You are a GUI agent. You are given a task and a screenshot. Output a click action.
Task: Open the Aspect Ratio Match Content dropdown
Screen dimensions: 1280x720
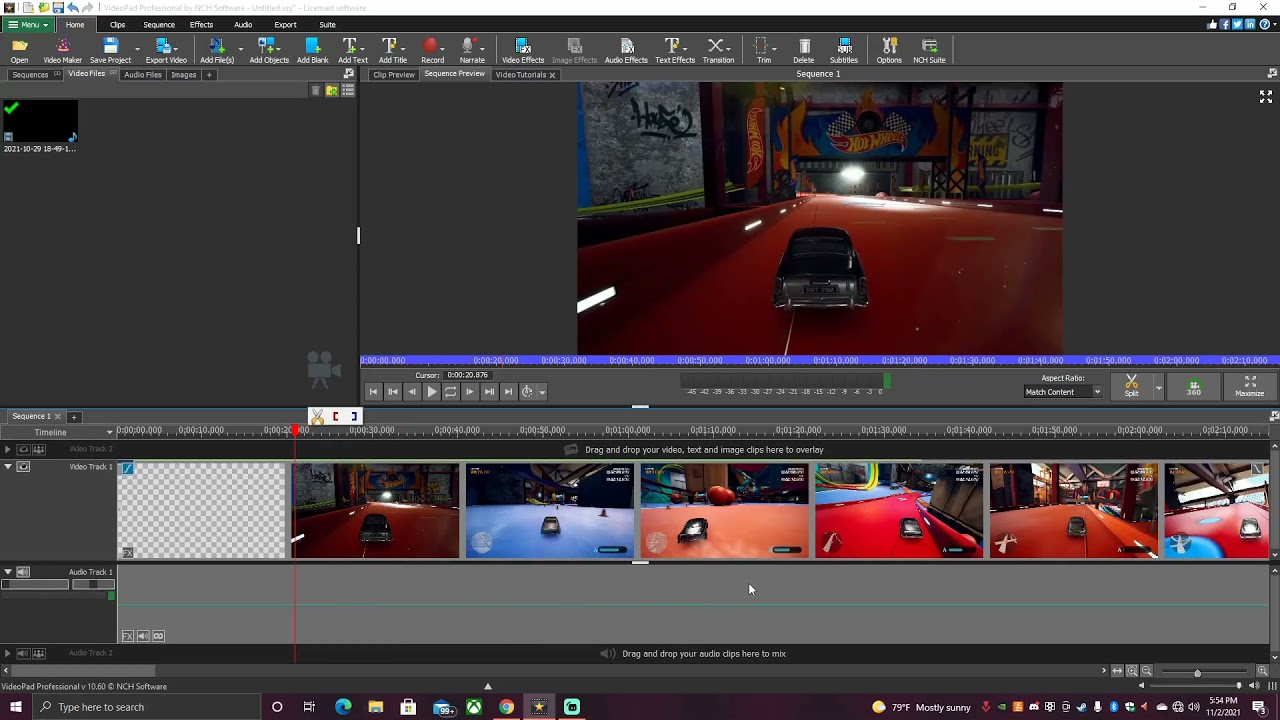point(1062,392)
